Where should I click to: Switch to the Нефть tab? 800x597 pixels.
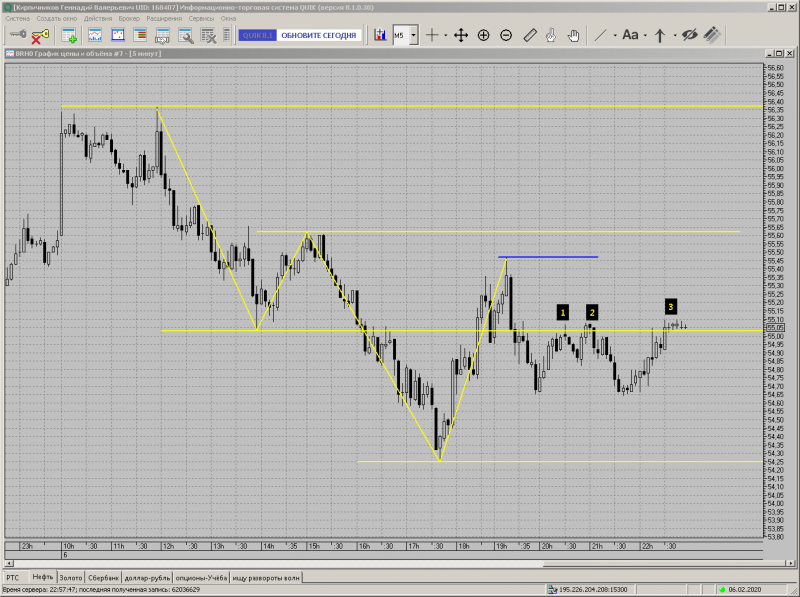click(x=42, y=577)
